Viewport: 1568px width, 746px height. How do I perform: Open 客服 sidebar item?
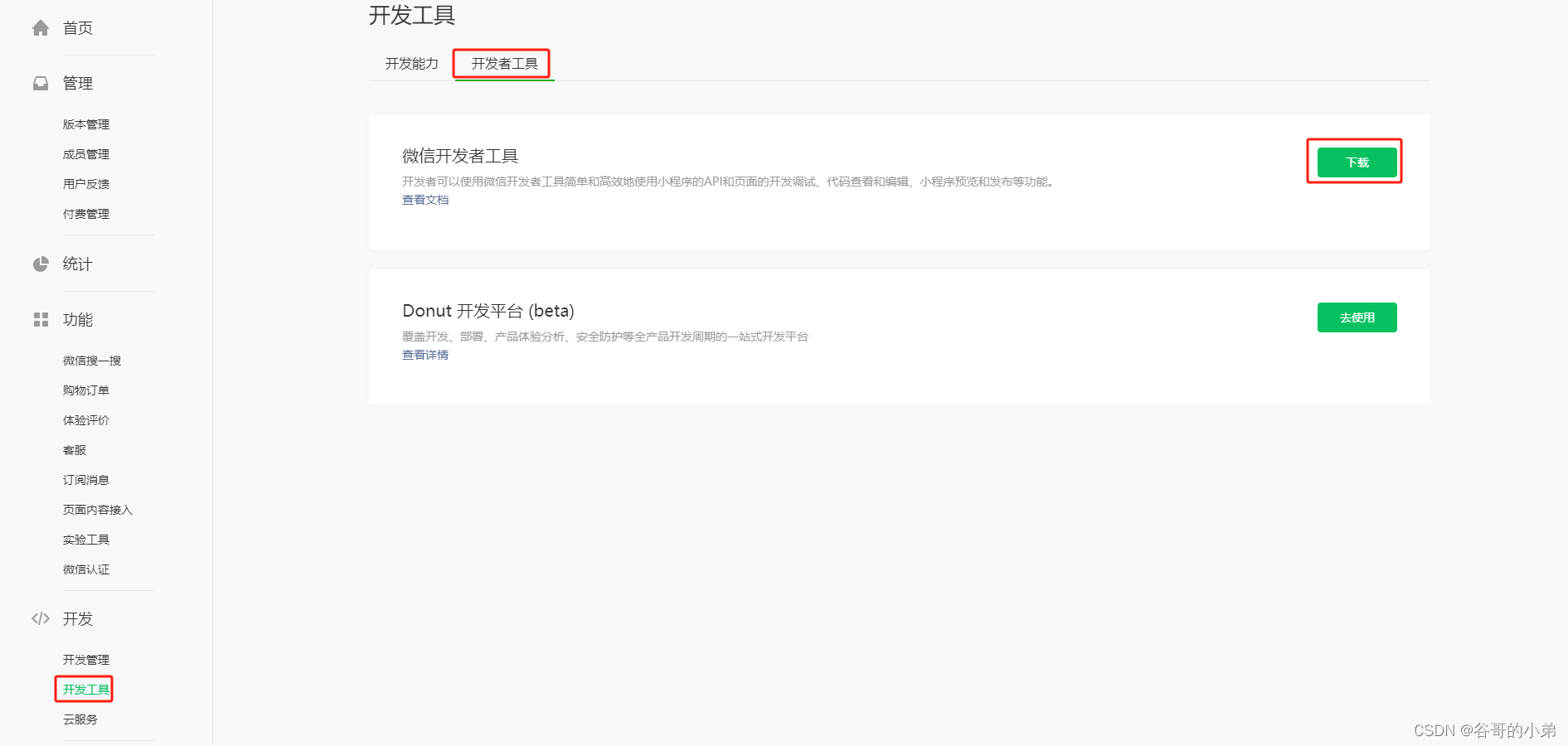(75, 450)
